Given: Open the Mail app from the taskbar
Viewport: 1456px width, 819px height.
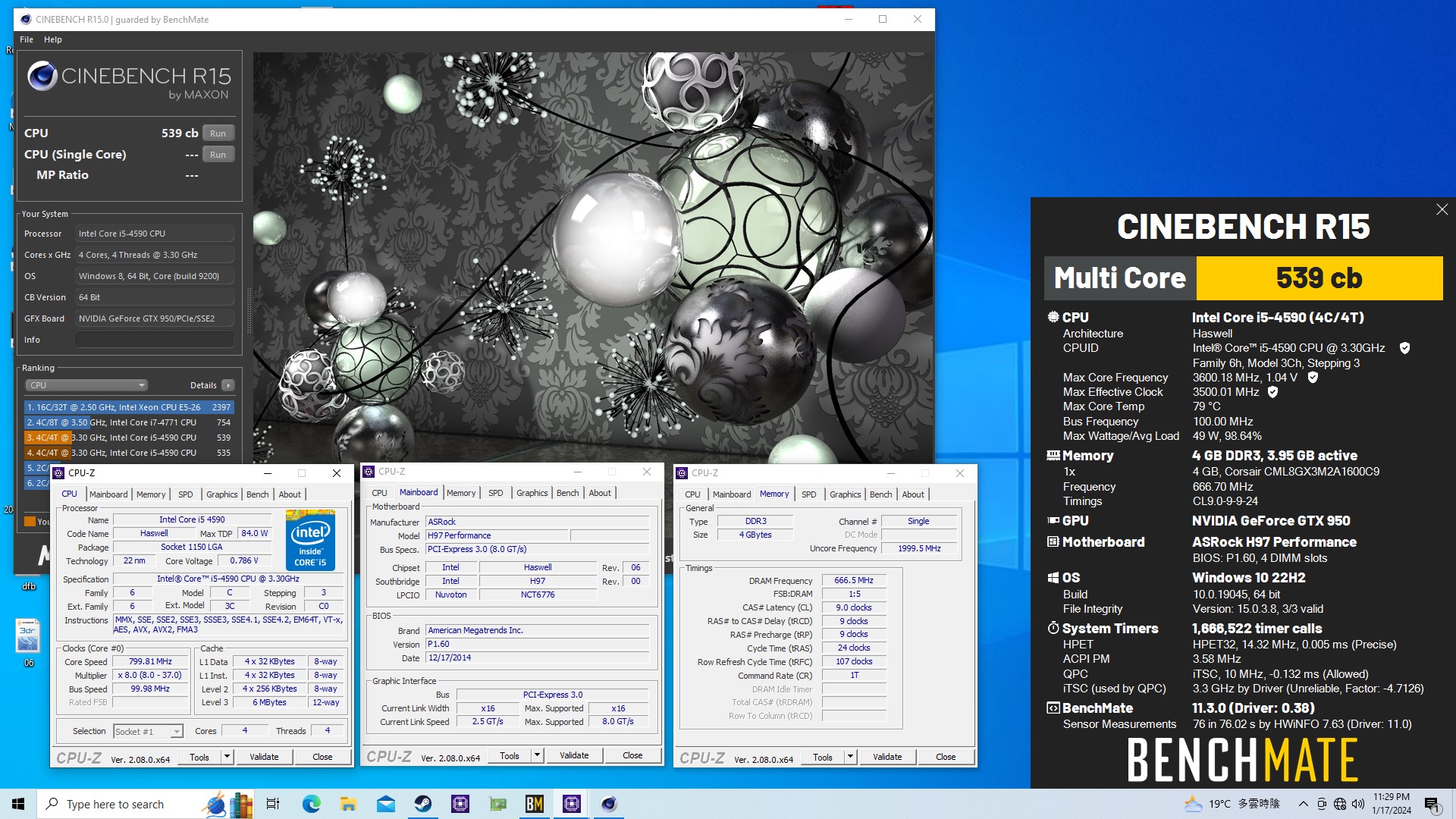Looking at the screenshot, I should click(x=385, y=804).
